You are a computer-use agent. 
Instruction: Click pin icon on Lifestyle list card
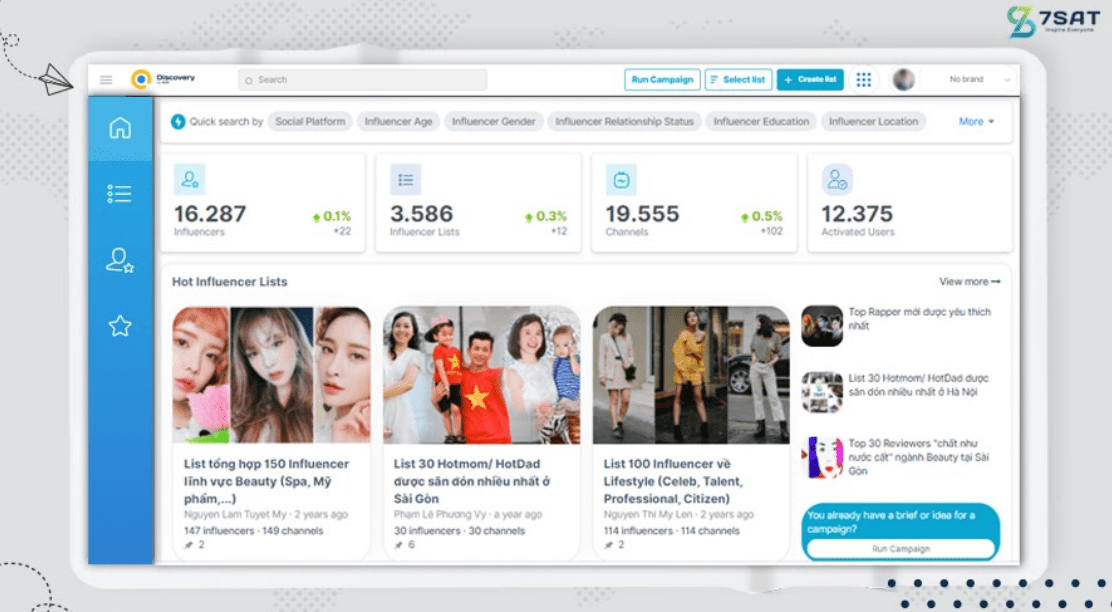608,545
